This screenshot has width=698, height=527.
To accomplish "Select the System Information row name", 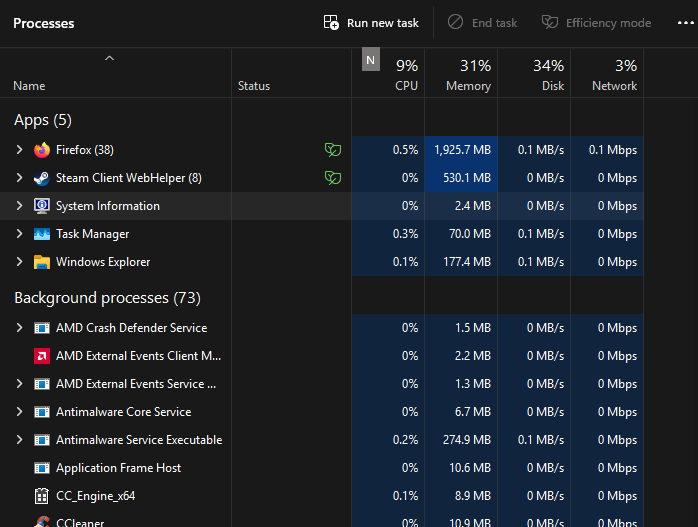I will coord(108,206).
